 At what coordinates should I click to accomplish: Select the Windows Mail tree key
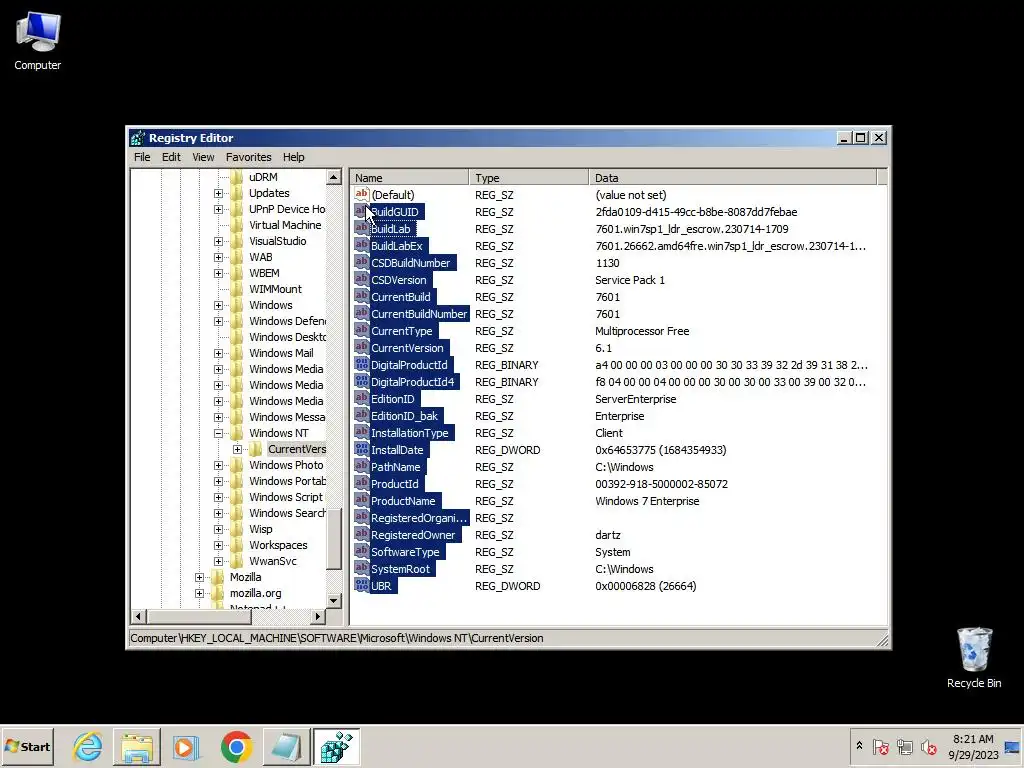(x=281, y=353)
